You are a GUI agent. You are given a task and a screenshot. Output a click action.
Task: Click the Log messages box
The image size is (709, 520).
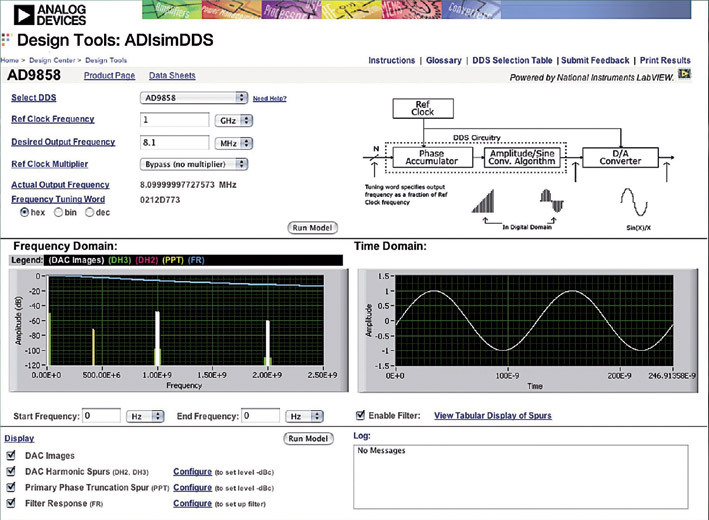click(521, 477)
